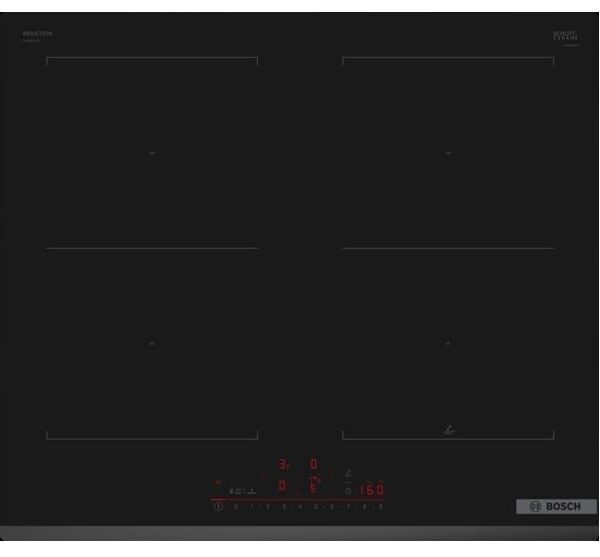
Task: Tap the red 160 timer display
Action: [372, 491]
